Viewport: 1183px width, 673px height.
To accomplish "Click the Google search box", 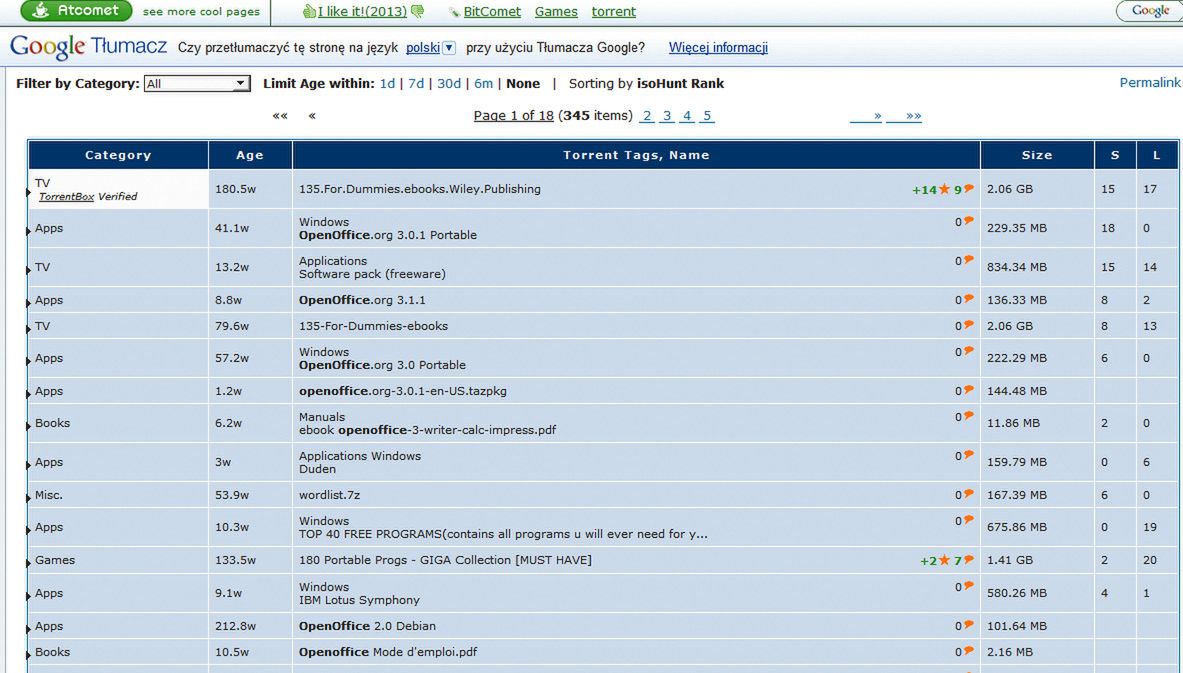I will (1149, 11).
